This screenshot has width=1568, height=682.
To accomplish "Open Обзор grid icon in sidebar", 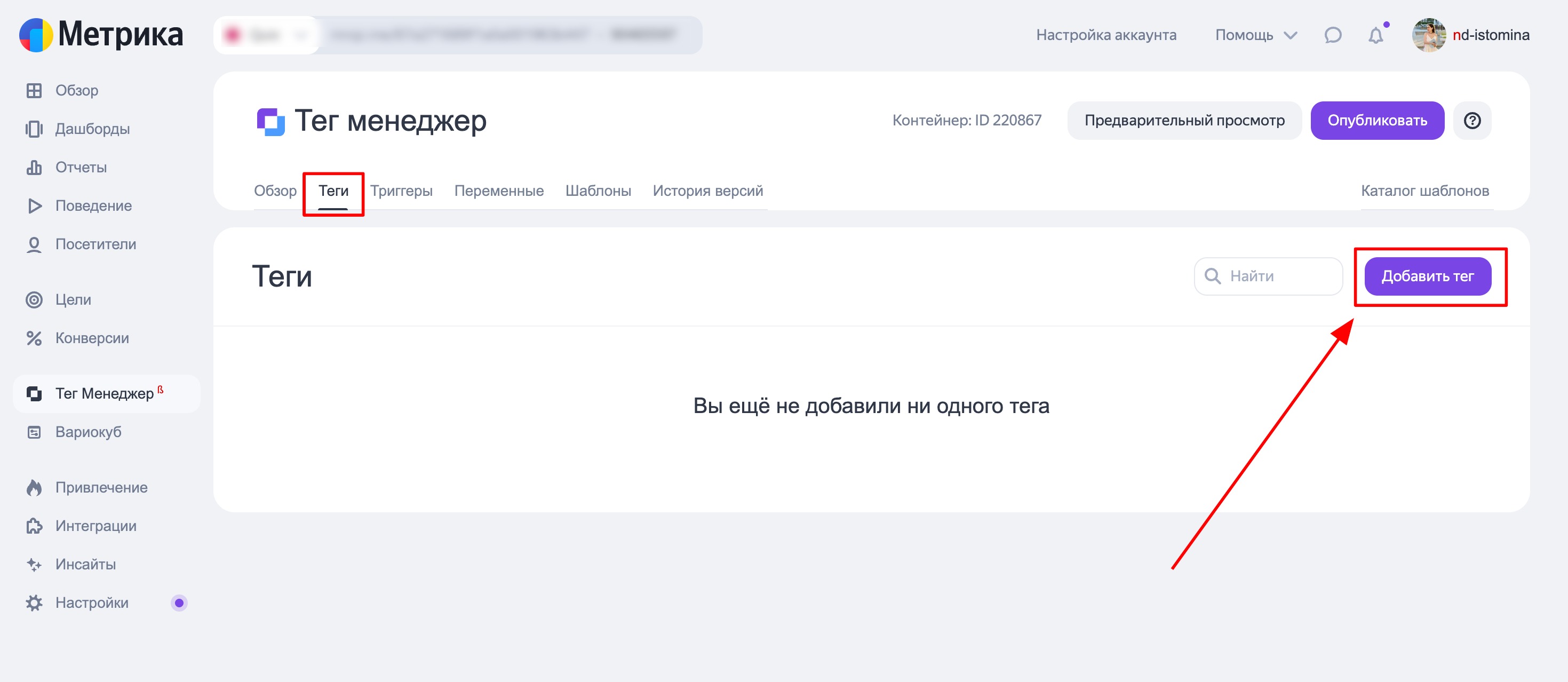I will [34, 90].
